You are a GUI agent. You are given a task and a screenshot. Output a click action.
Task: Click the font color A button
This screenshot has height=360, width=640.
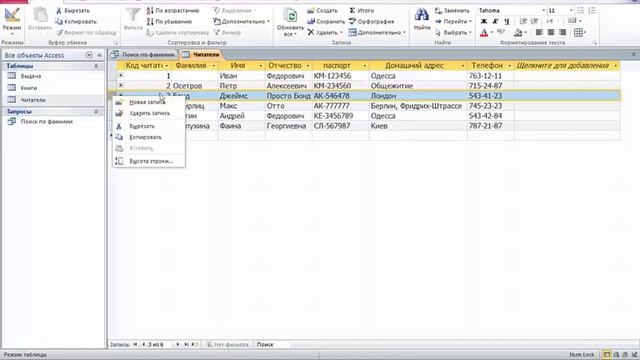(484, 32)
